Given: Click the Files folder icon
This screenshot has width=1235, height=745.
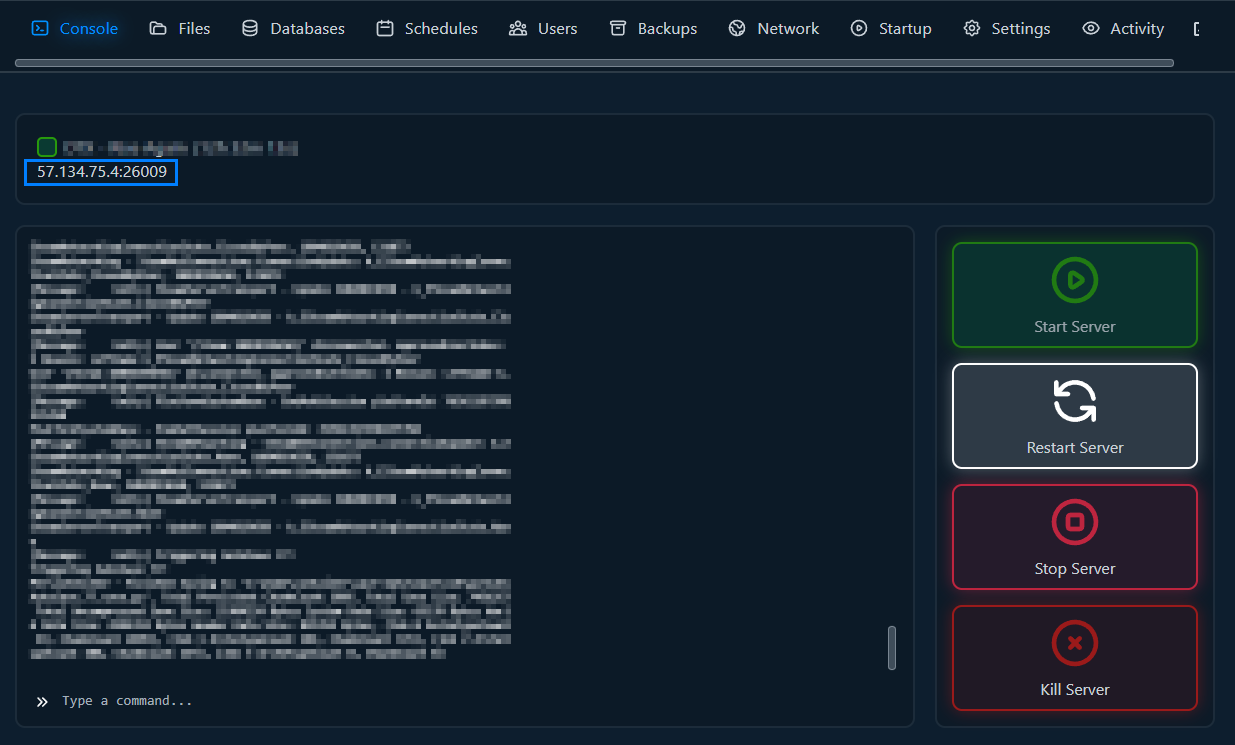Looking at the screenshot, I should (x=158, y=29).
